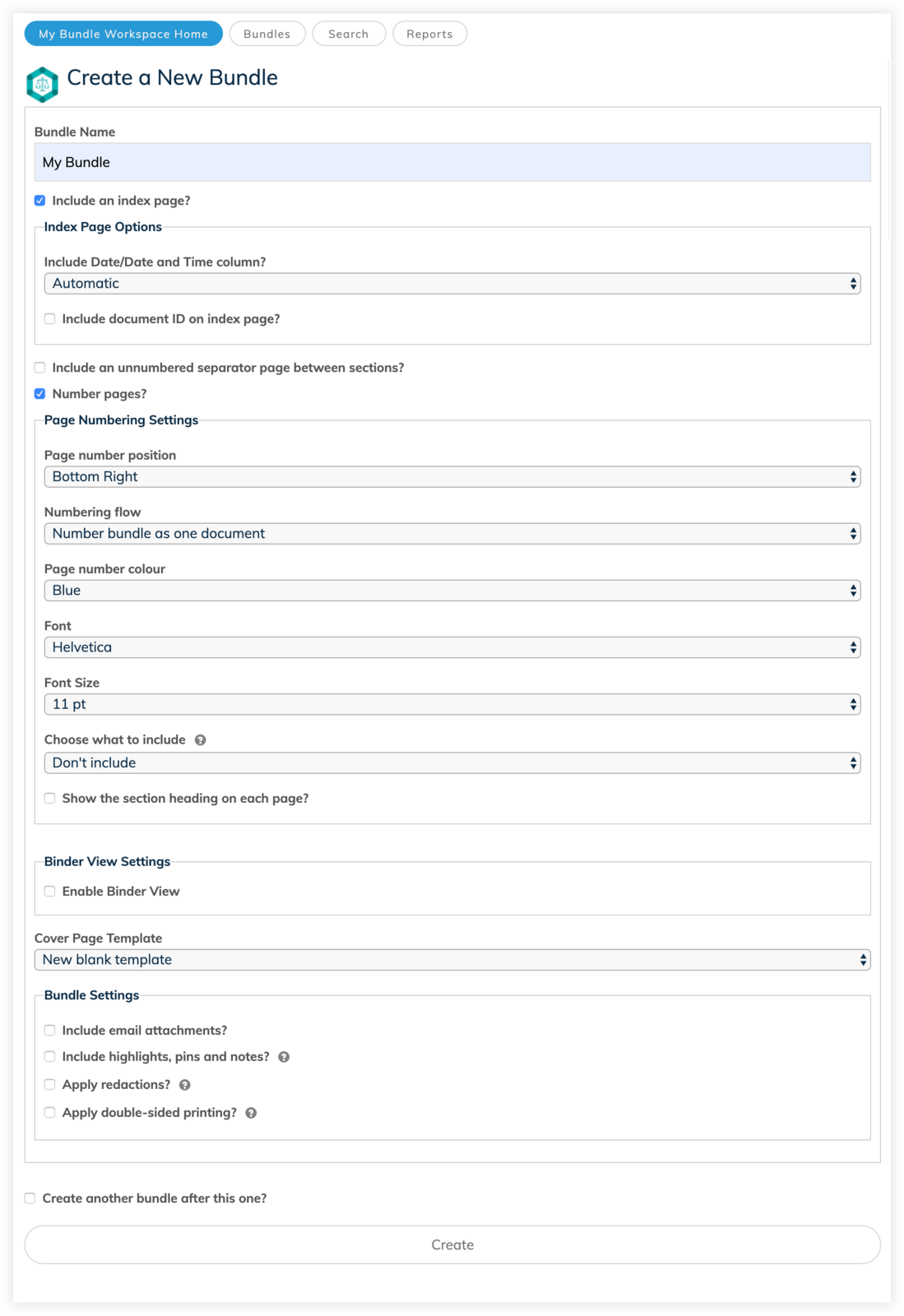
Task: Open Include Date/Date and Time column dropdown
Action: pyautogui.click(x=452, y=284)
